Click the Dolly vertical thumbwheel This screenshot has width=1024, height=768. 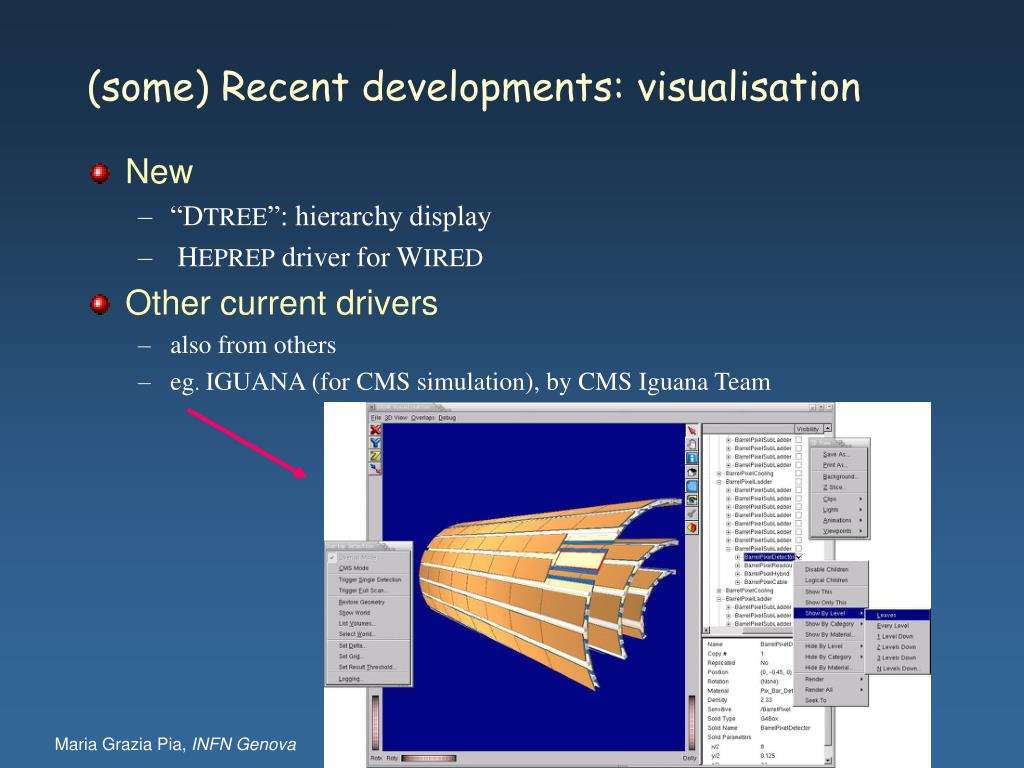[692, 722]
